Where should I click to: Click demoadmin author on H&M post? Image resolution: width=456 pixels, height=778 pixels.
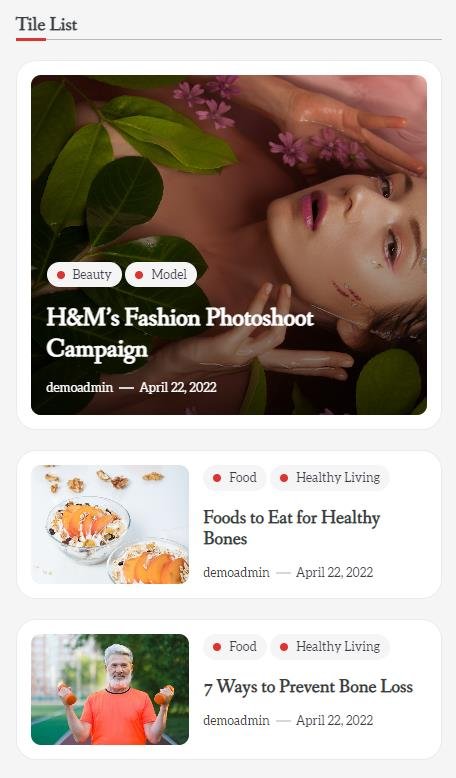(79, 388)
